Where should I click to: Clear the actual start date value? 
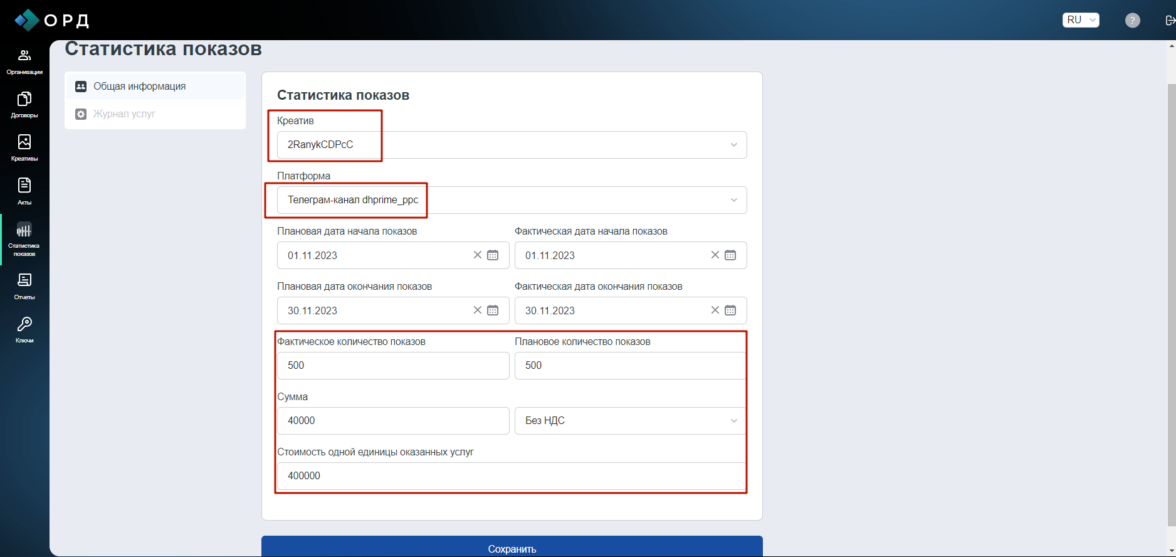(714, 255)
